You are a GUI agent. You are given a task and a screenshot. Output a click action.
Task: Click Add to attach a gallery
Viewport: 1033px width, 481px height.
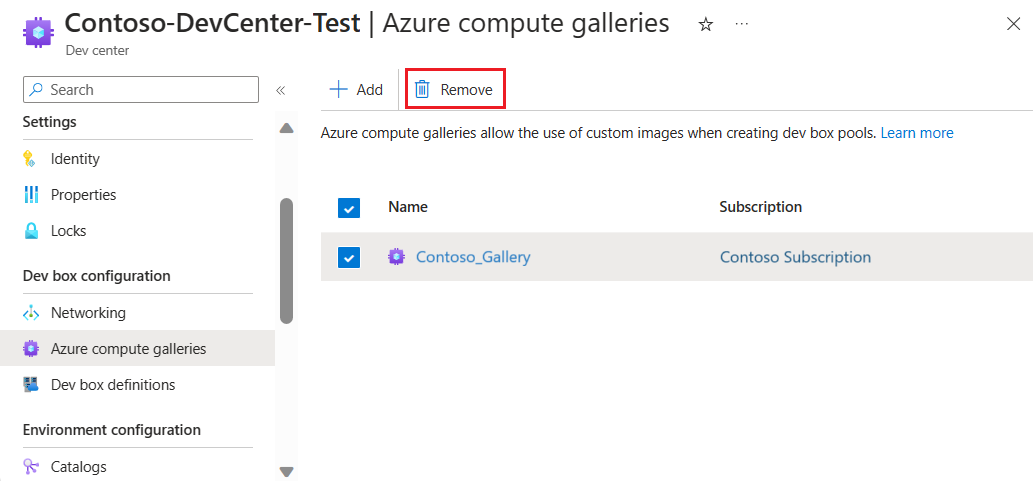(x=357, y=89)
